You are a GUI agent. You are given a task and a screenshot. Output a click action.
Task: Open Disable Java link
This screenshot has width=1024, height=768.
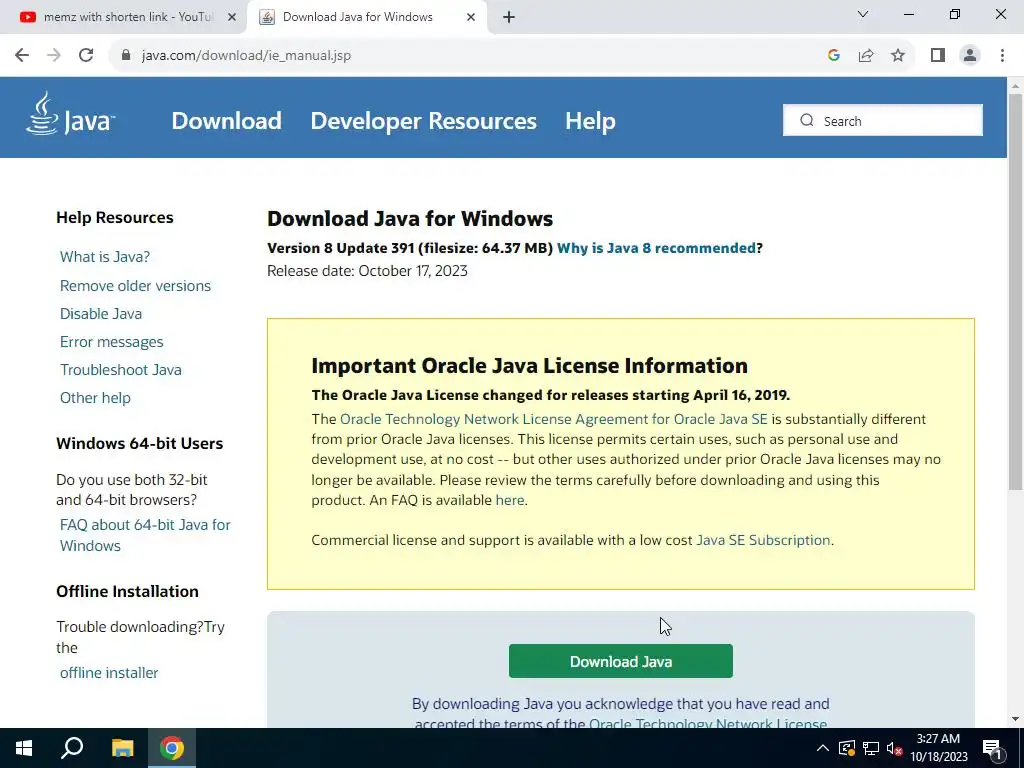101,313
